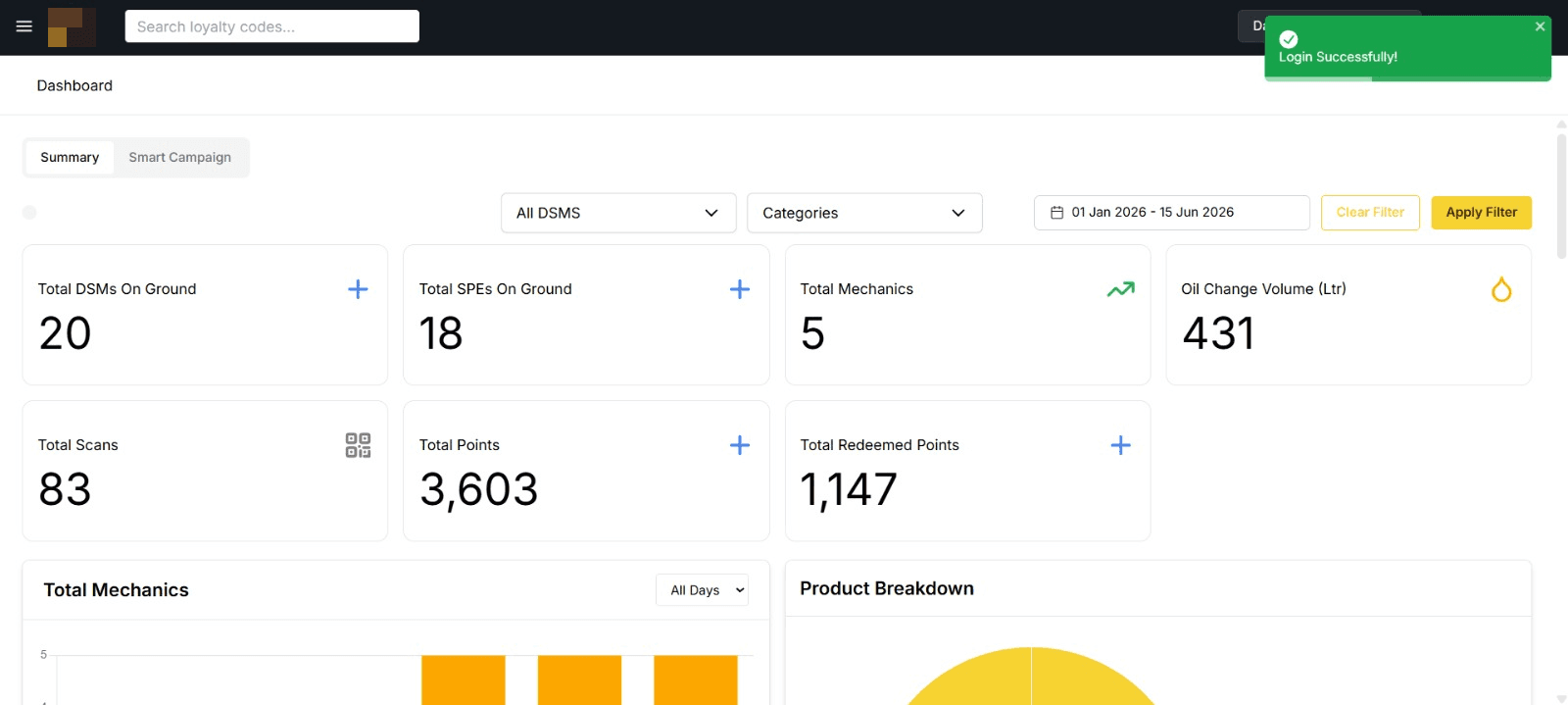This screenshot has width=1568, height=705.
Task: Click the Total Redeemed Points value 1,147
Action: (849, 489)
